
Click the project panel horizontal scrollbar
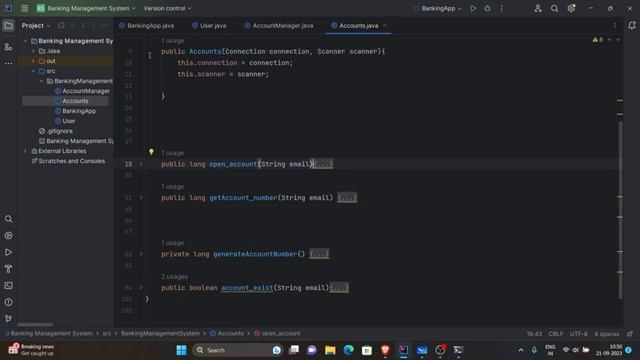coord(35,324)
